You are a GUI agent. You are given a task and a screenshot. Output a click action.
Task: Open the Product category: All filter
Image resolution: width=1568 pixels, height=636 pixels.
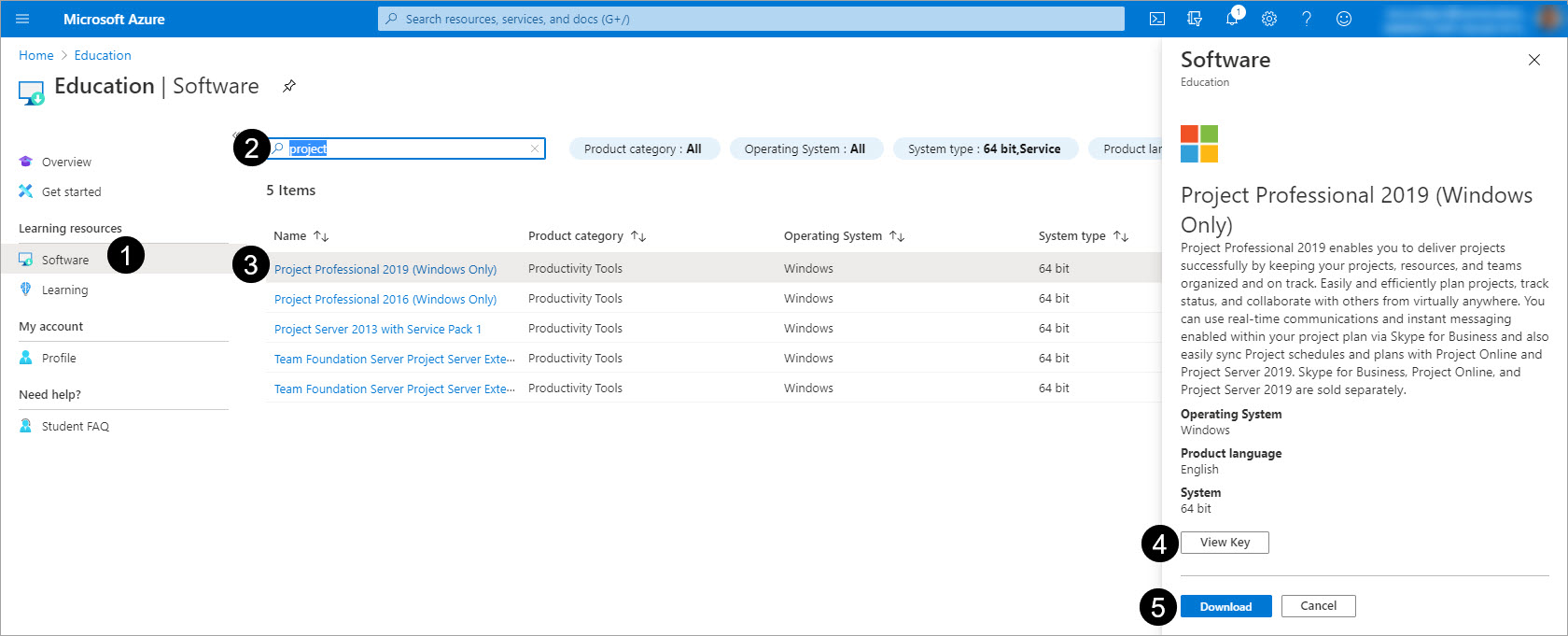click(x=643, y=148)
